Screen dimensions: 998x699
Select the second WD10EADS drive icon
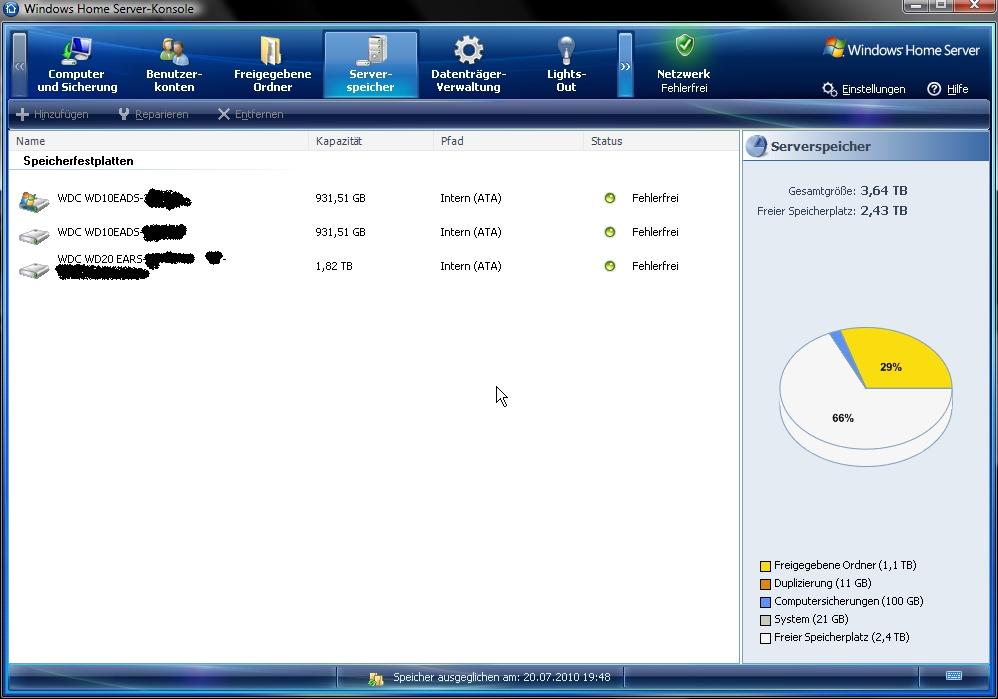coord(34,236)
